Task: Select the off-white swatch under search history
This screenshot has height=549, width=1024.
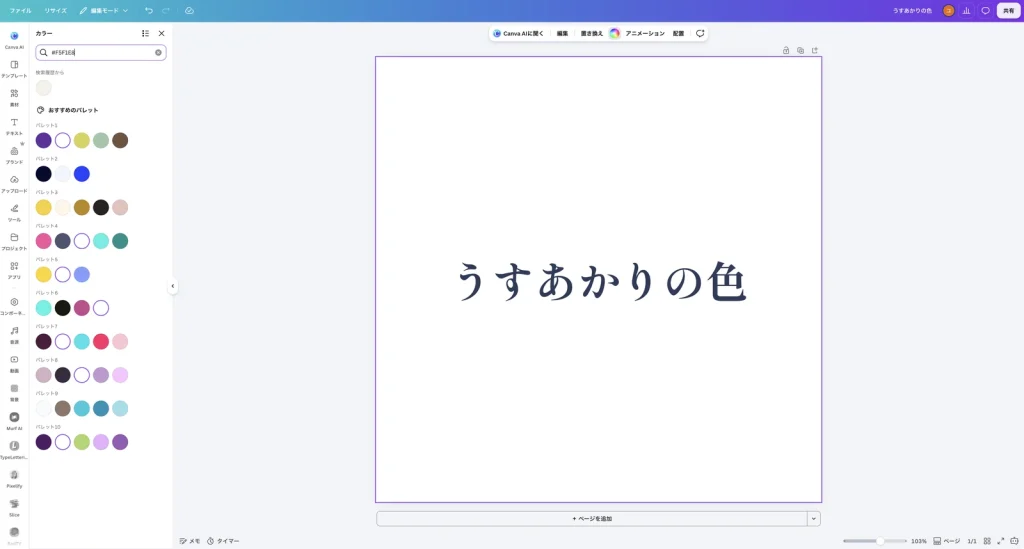Action: (x=44, y=87)
